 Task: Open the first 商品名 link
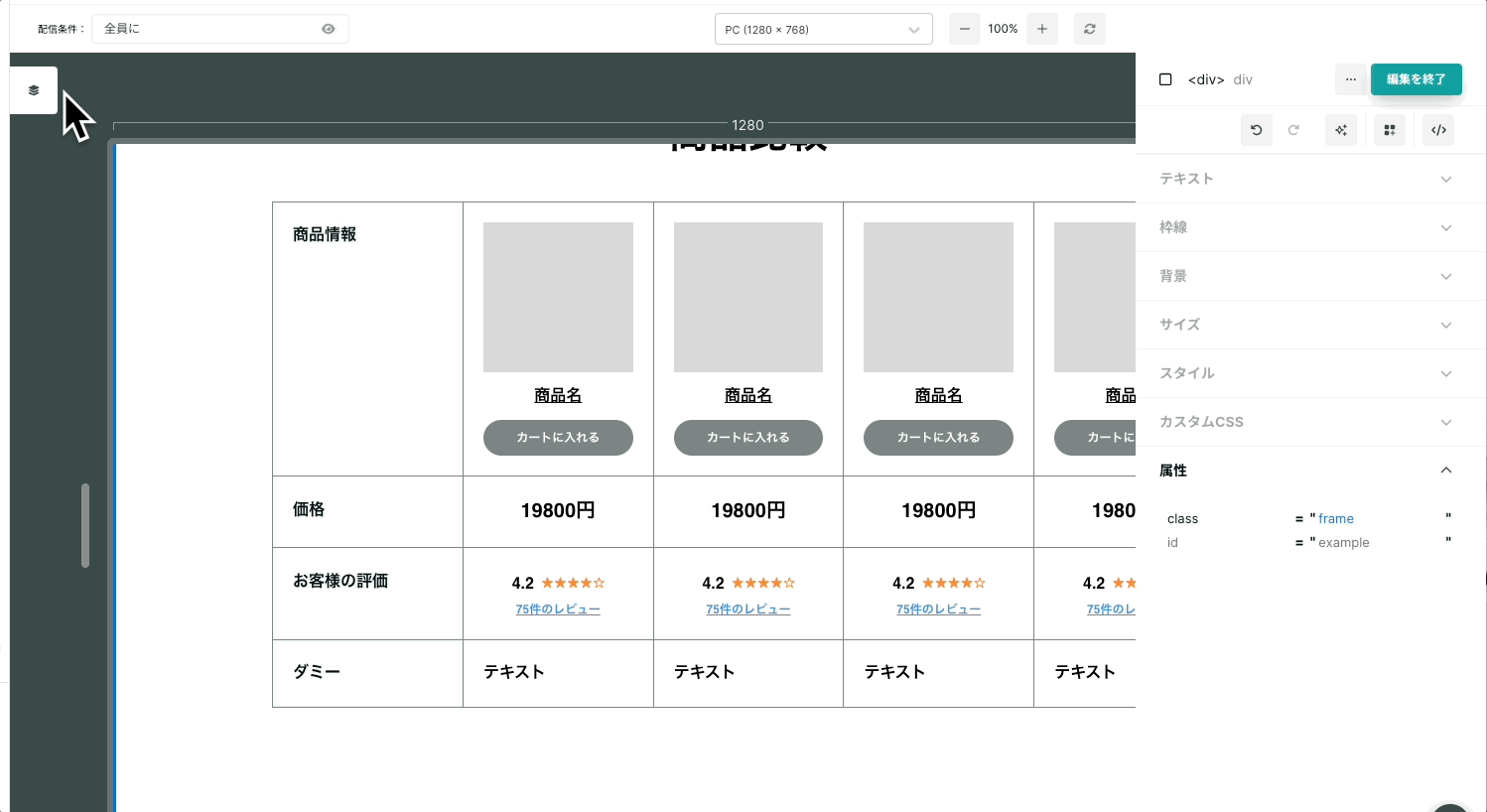click(558, 395)
